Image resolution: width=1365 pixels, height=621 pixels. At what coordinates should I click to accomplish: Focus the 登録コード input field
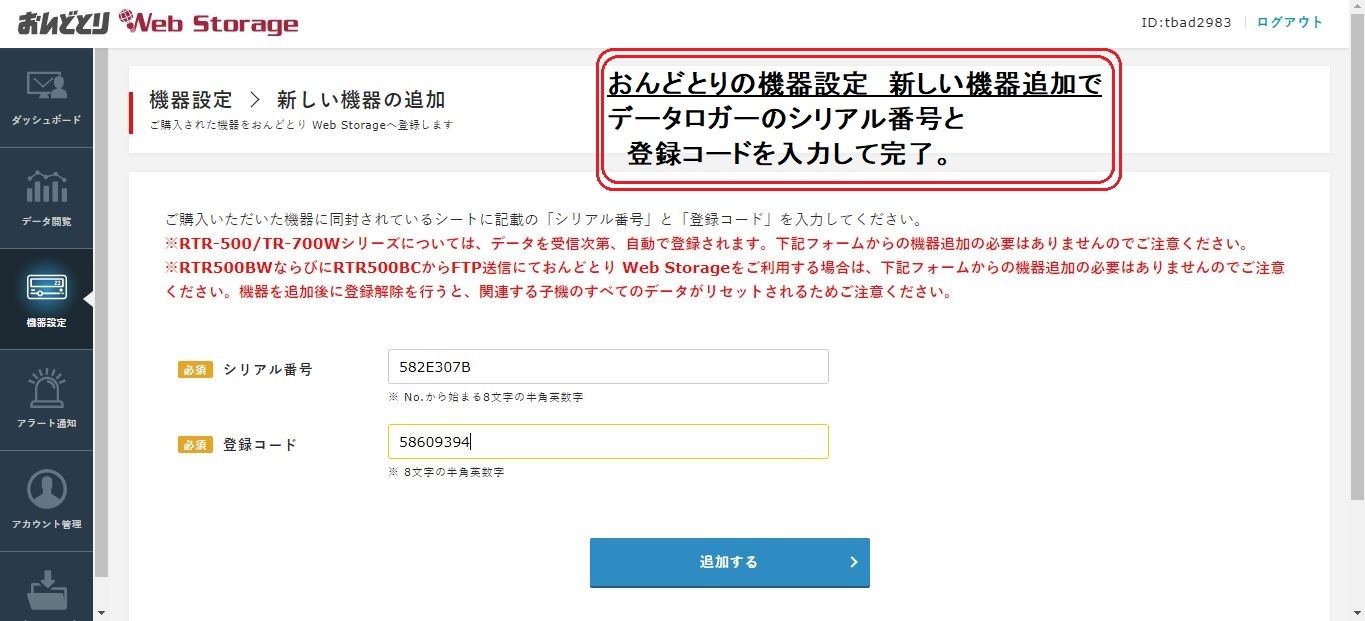point(608,441)
